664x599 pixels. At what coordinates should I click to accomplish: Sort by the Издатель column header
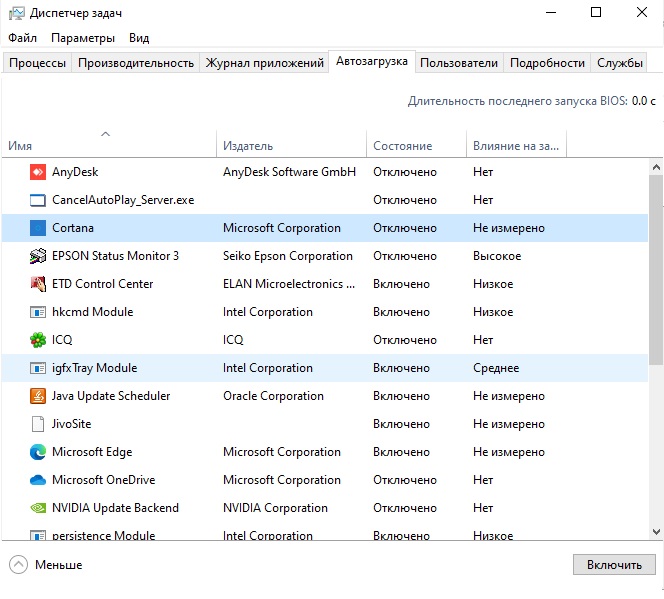click(248, 146)
